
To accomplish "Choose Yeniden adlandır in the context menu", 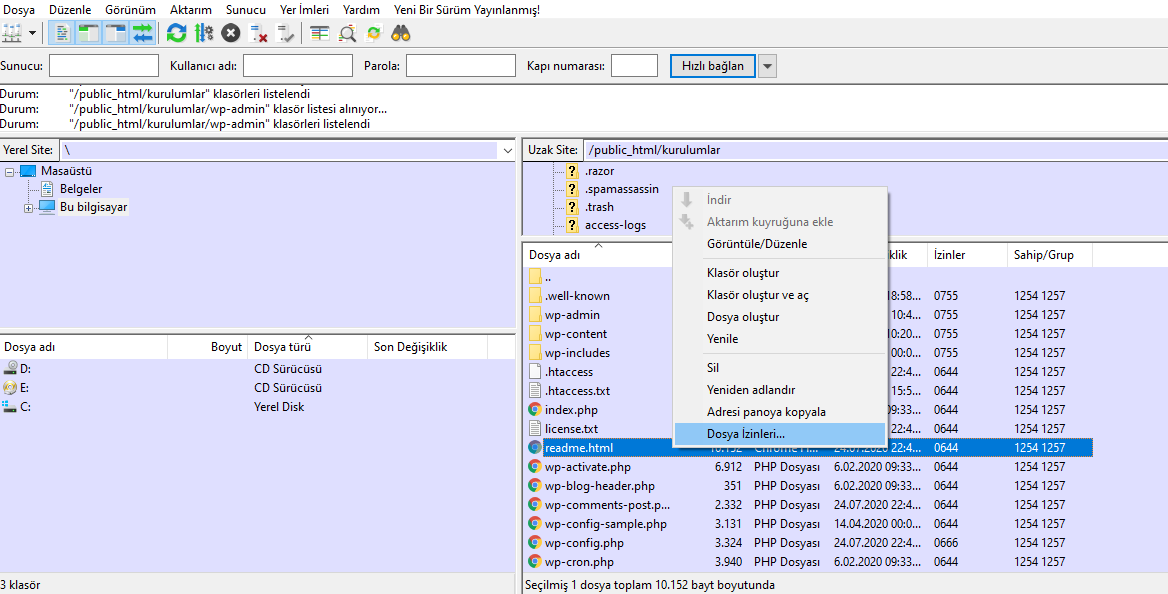I will click(780, 390).
